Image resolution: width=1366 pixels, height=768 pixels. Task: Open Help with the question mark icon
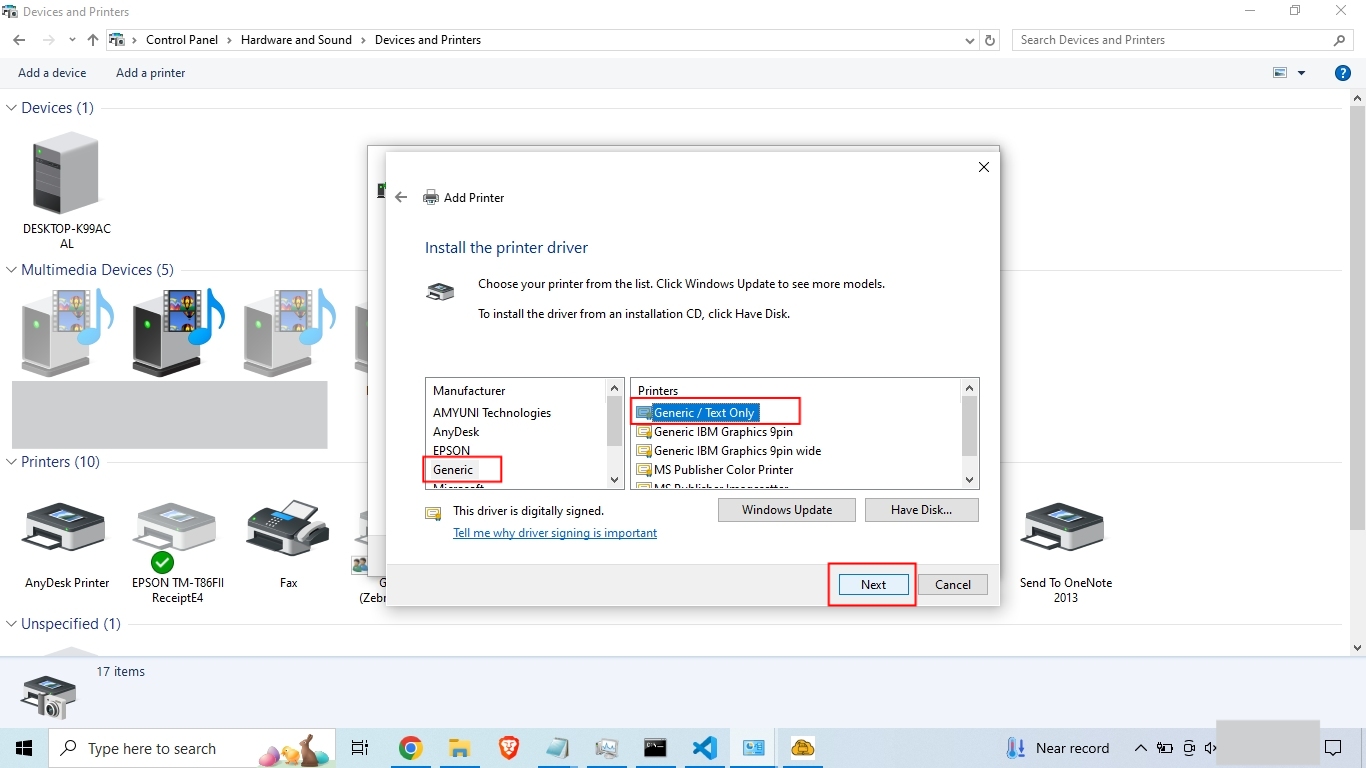click(1343, 73)
